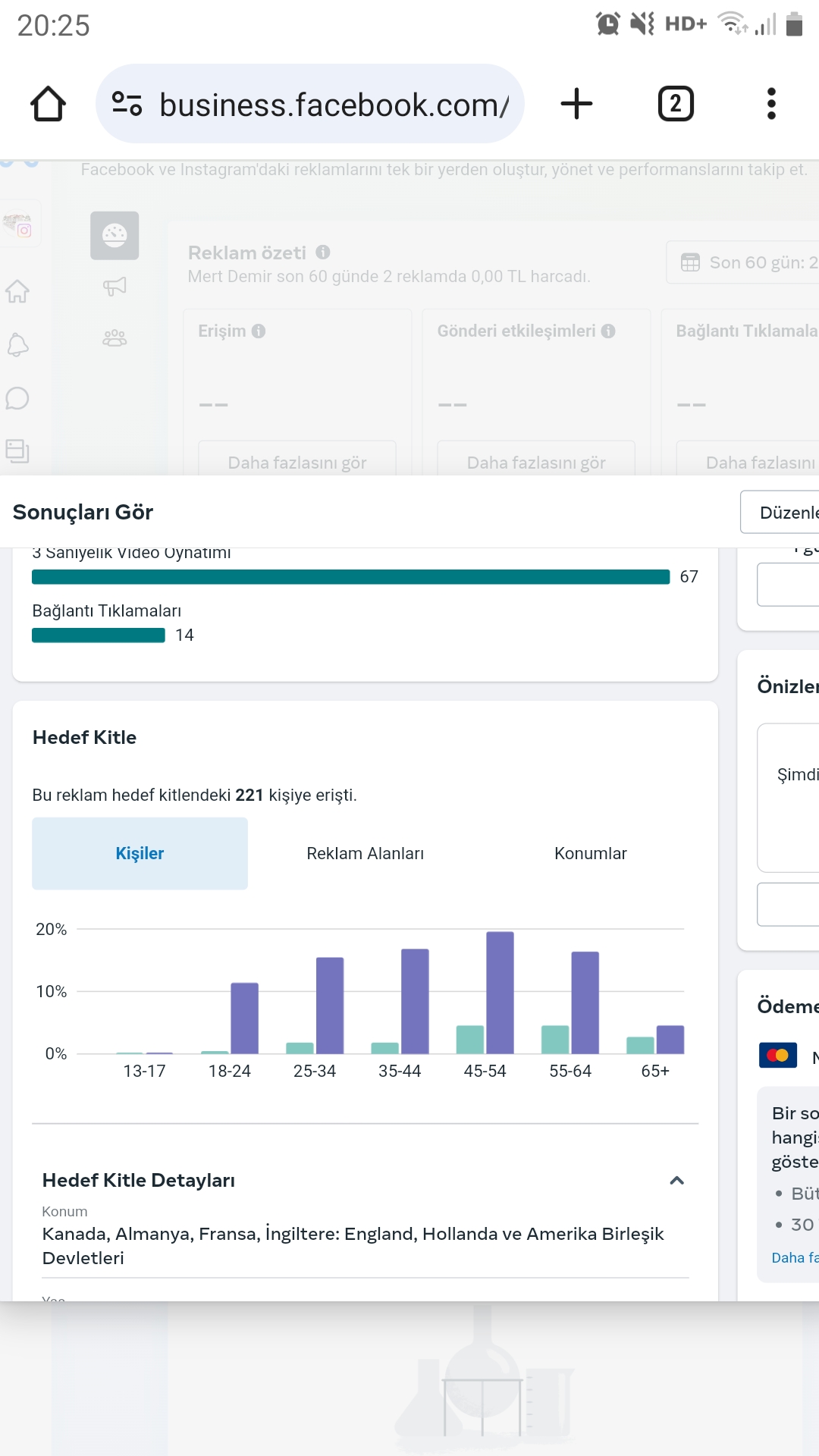Open the browser three-dot menu
This screenshot has width=819, height=1456.
[x=771, y=104]
